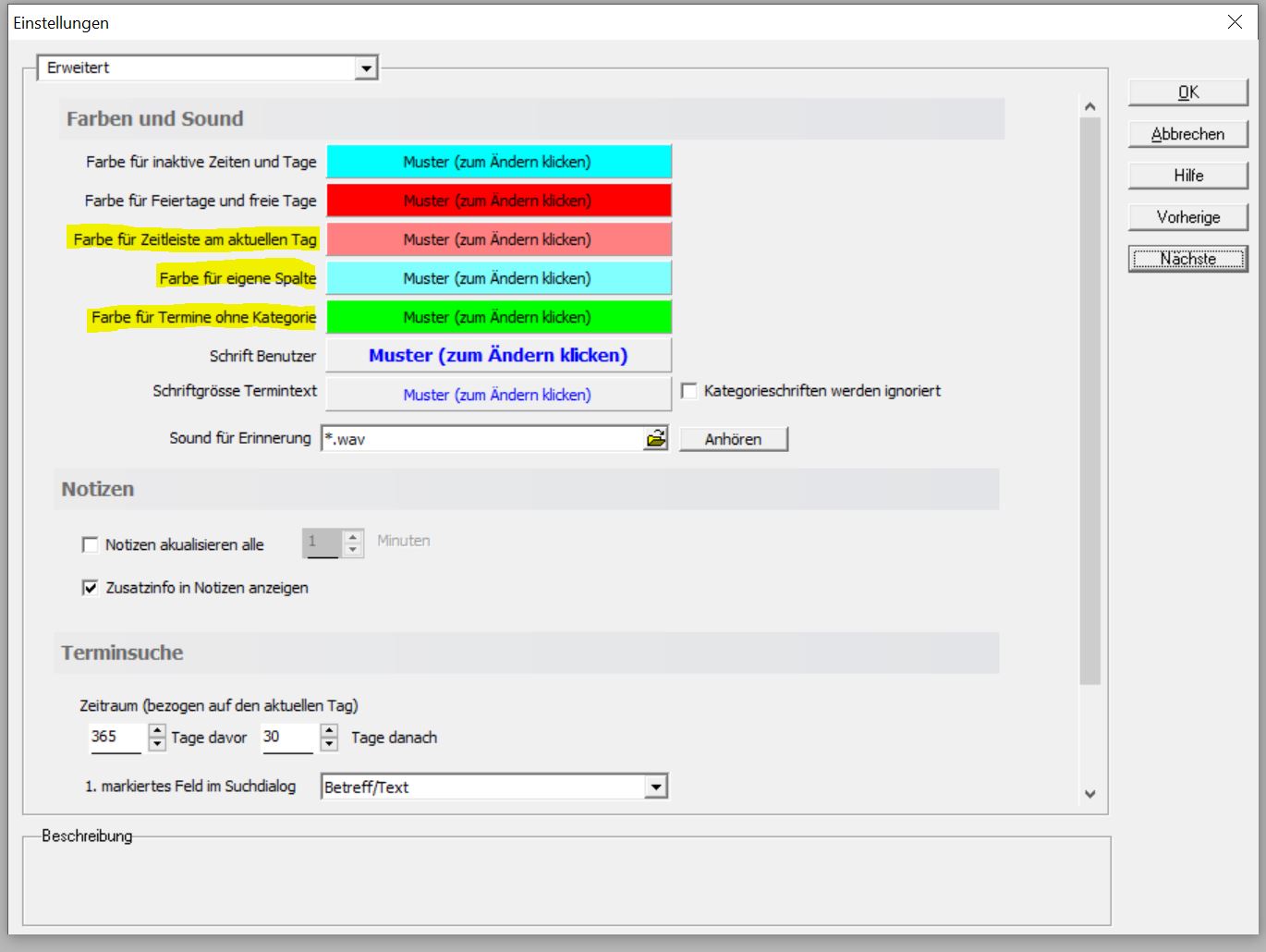Change the green color for Termine ohne Kategorie
The image size is (1266, 952).
(x=499, y=317)
